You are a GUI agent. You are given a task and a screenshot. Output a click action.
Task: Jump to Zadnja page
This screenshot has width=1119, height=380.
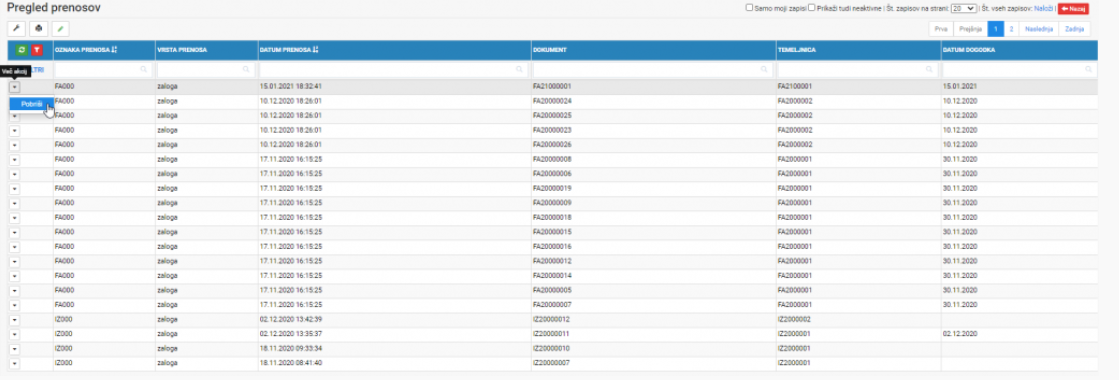(x=1075, y=29)
